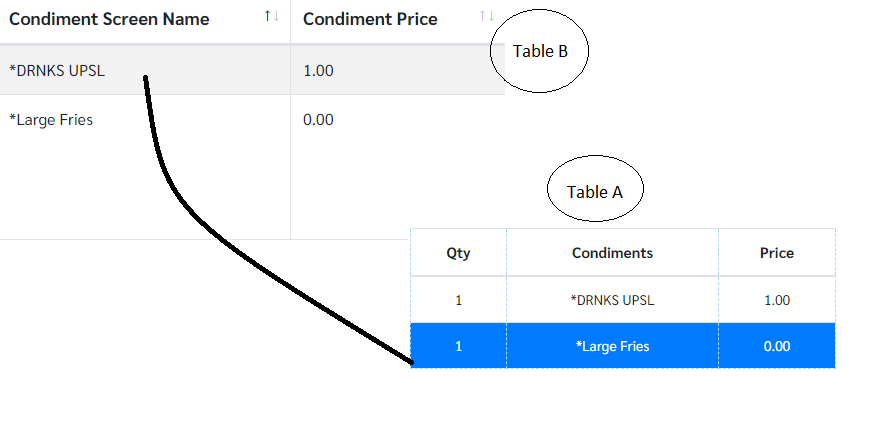Click the Table B oval label

[x=540, y=52]
